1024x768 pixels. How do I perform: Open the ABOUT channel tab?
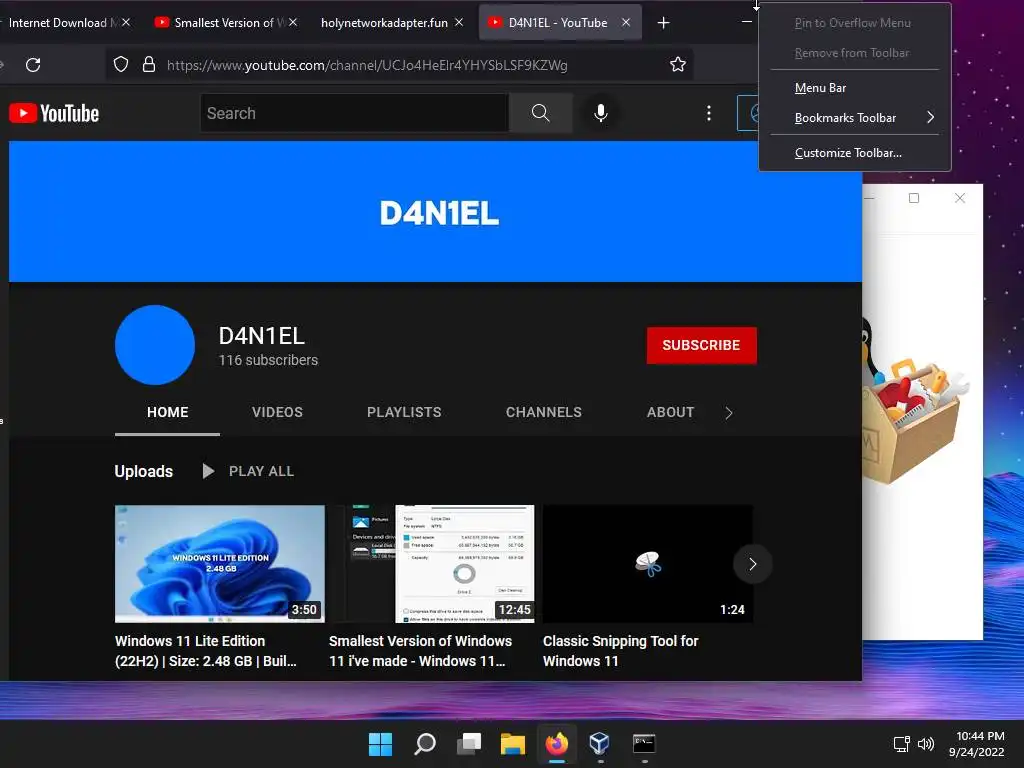click(670, 412)
